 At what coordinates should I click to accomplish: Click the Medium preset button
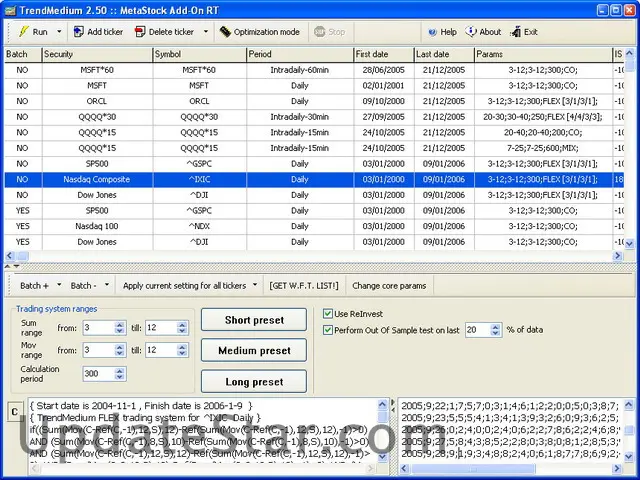click(x=254, y=351)
